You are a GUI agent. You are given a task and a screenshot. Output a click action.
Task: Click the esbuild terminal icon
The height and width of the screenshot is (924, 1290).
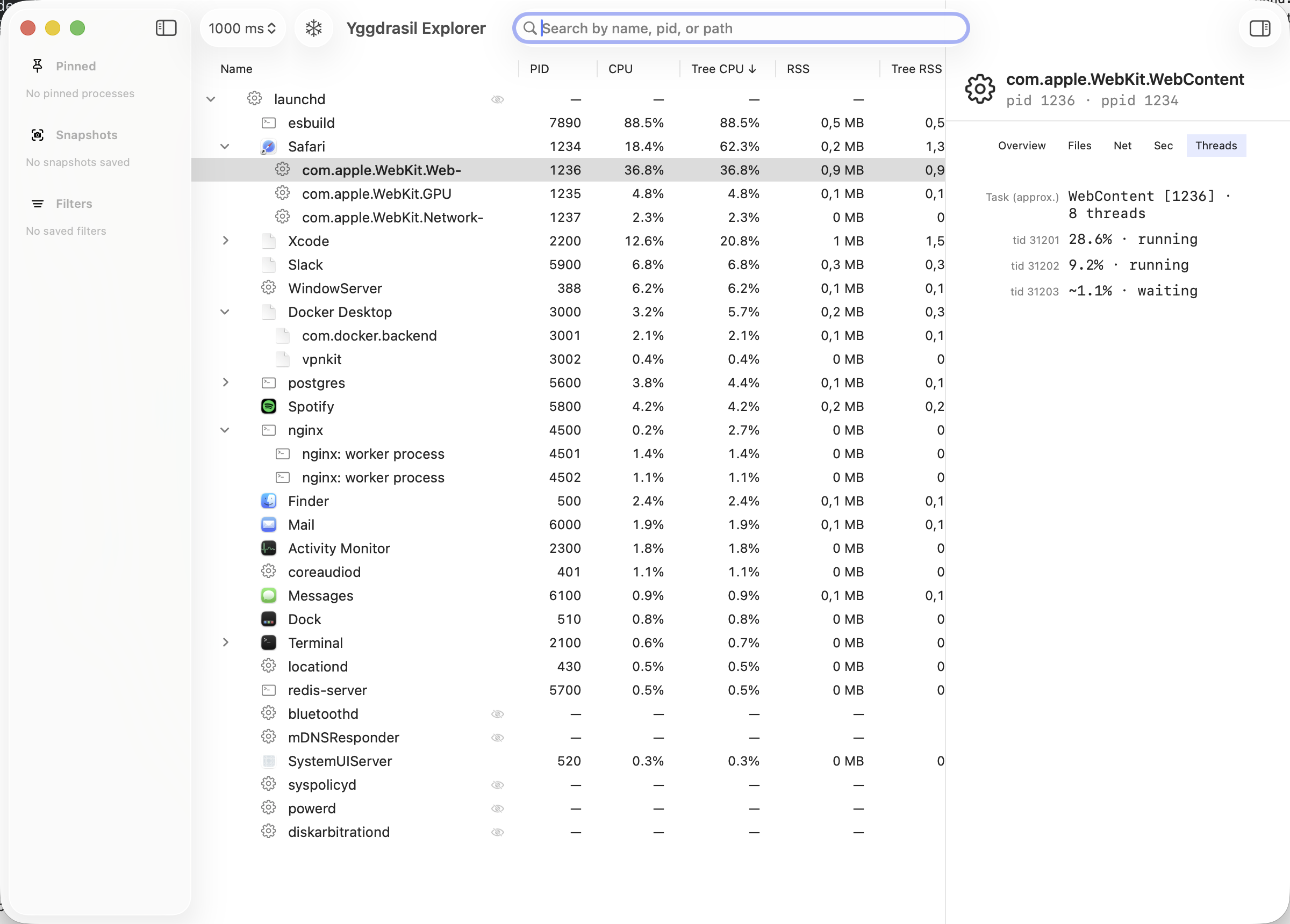coord(268,123)
